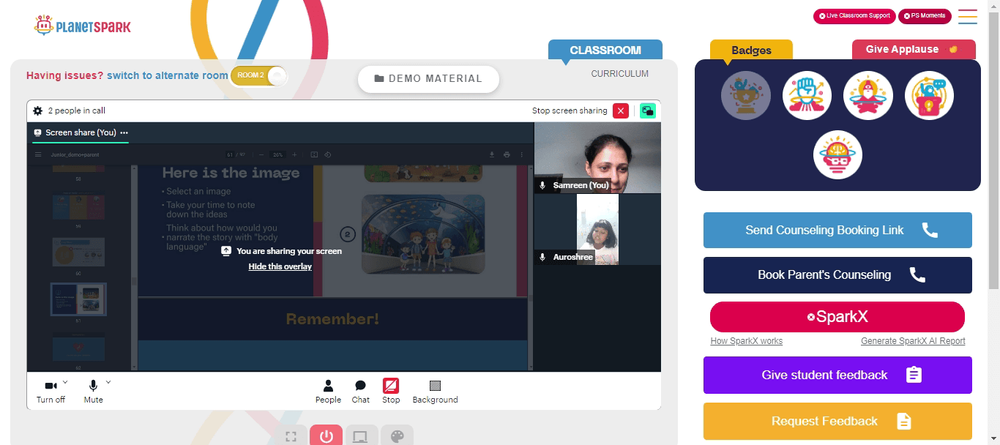Mute the microphone
Viewport: 1000px width, 445px height.
(x=93, y=391)
